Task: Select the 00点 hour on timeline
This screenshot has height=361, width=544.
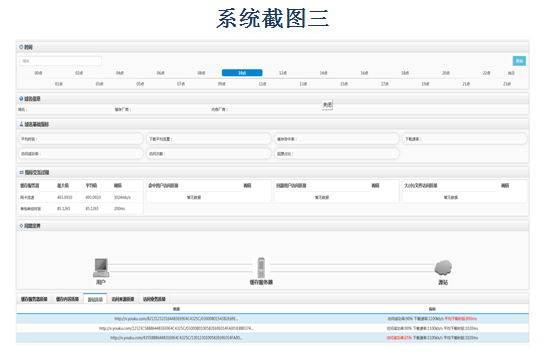Action: click(38, 73)
